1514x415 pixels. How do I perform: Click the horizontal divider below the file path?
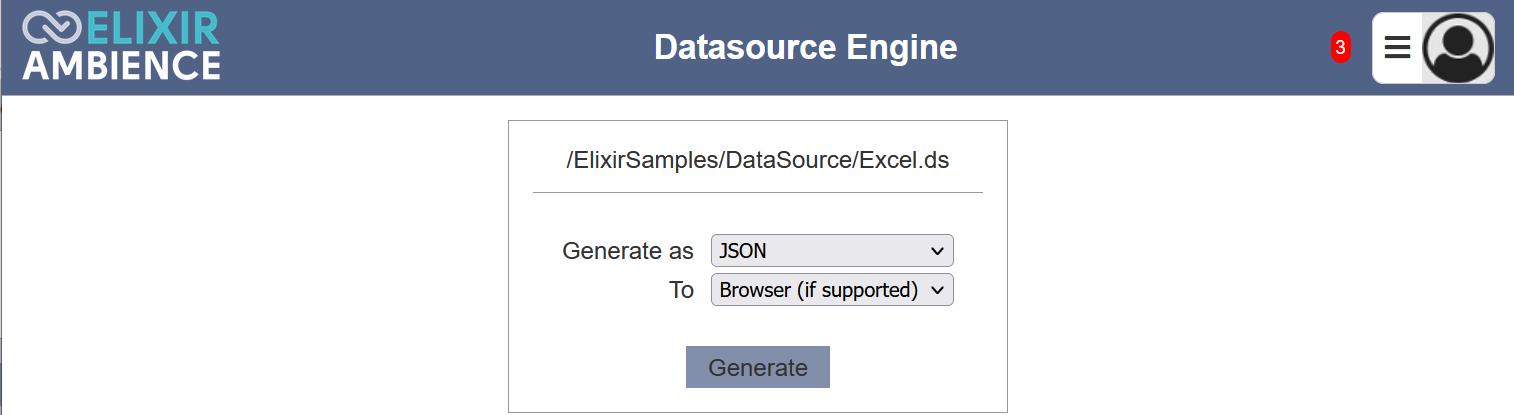point(758,192)
